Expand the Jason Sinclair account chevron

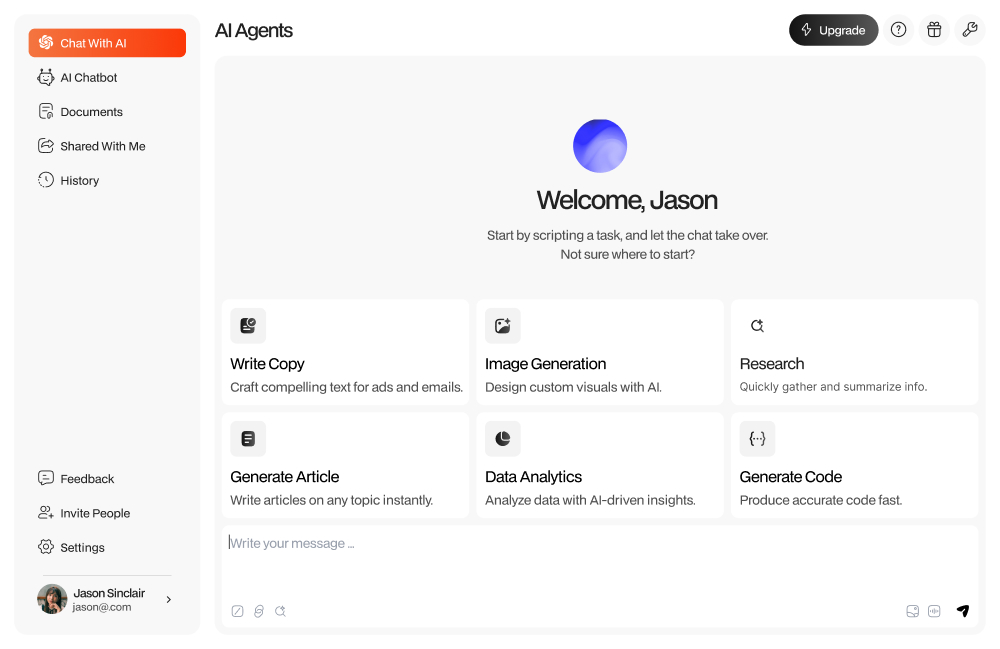point(168,600)
